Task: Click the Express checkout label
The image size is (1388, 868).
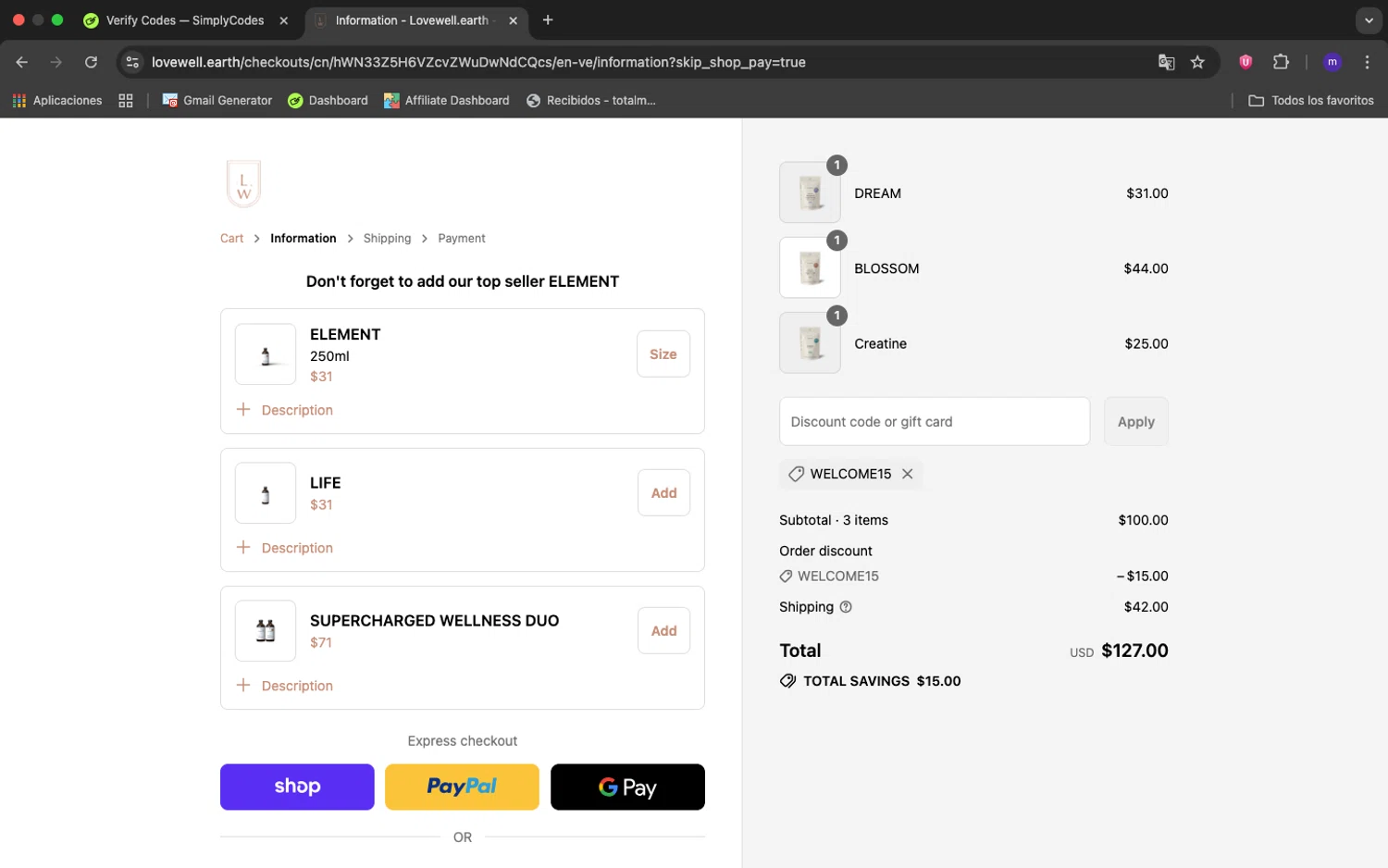Action: (463, 741)
